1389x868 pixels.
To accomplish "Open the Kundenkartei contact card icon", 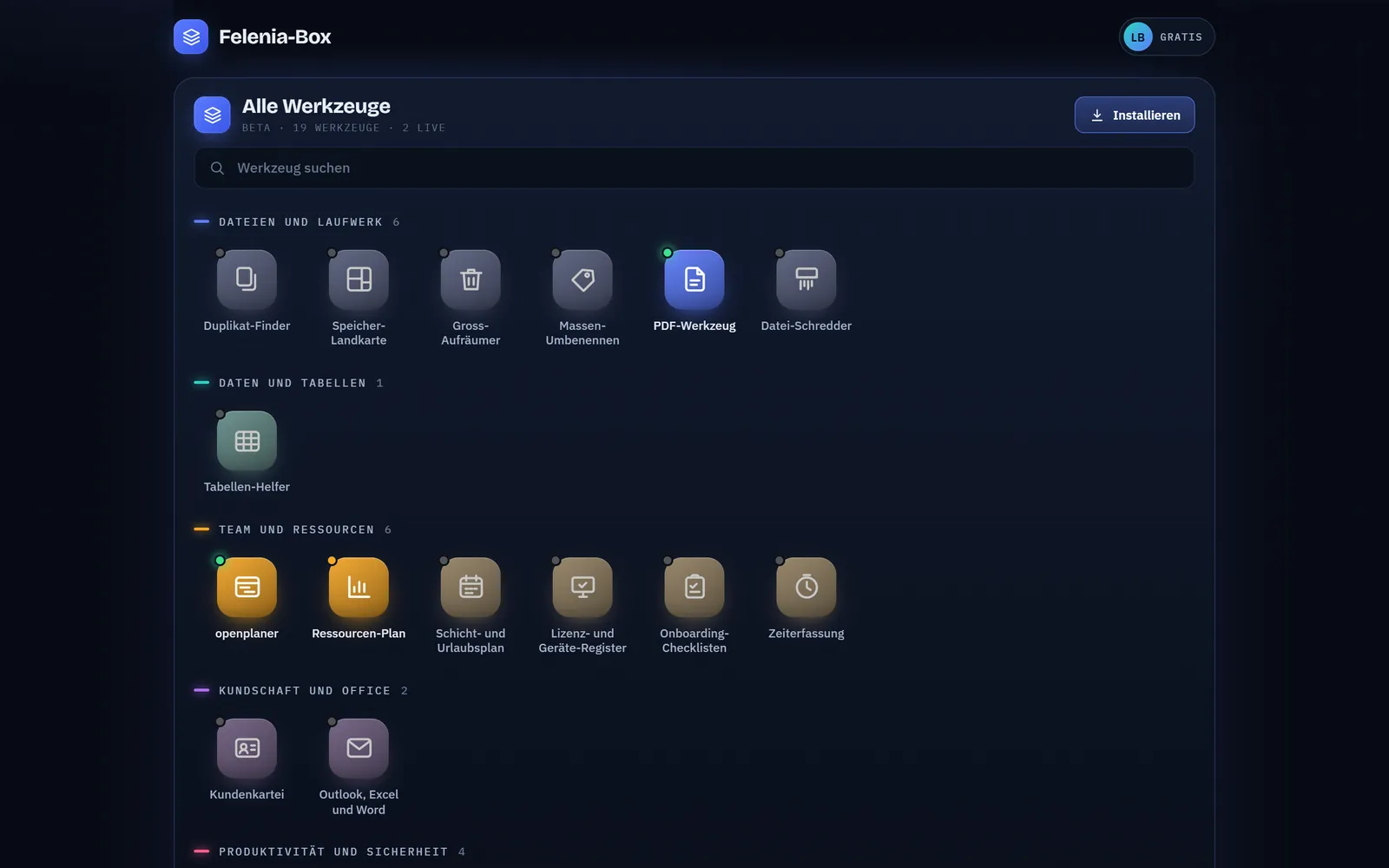I will click(247, 748).
